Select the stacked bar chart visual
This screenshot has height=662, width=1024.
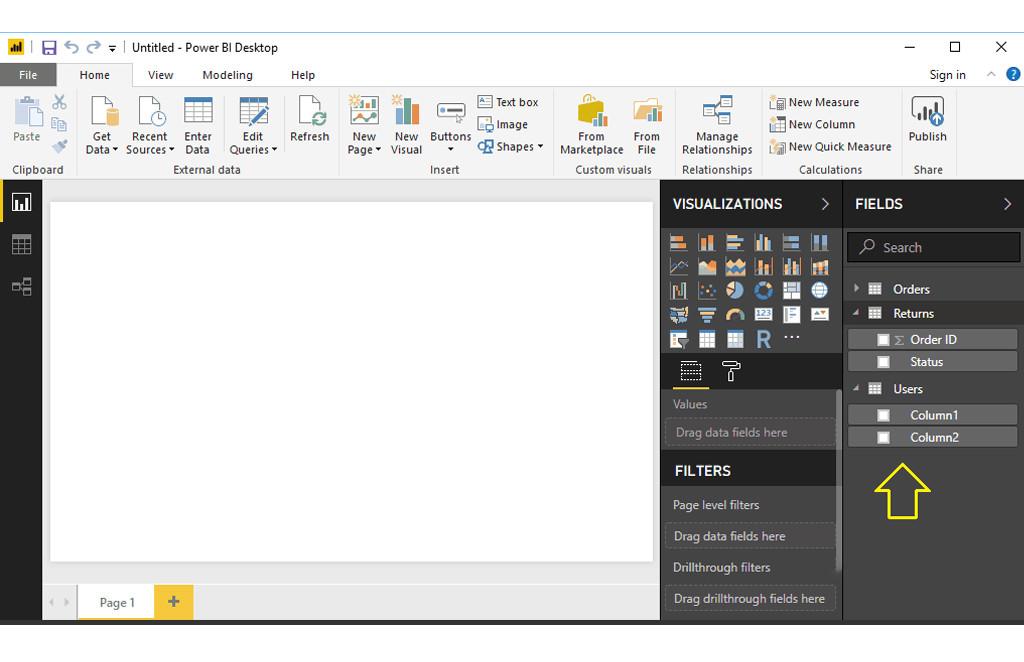[x=679, y=243]
